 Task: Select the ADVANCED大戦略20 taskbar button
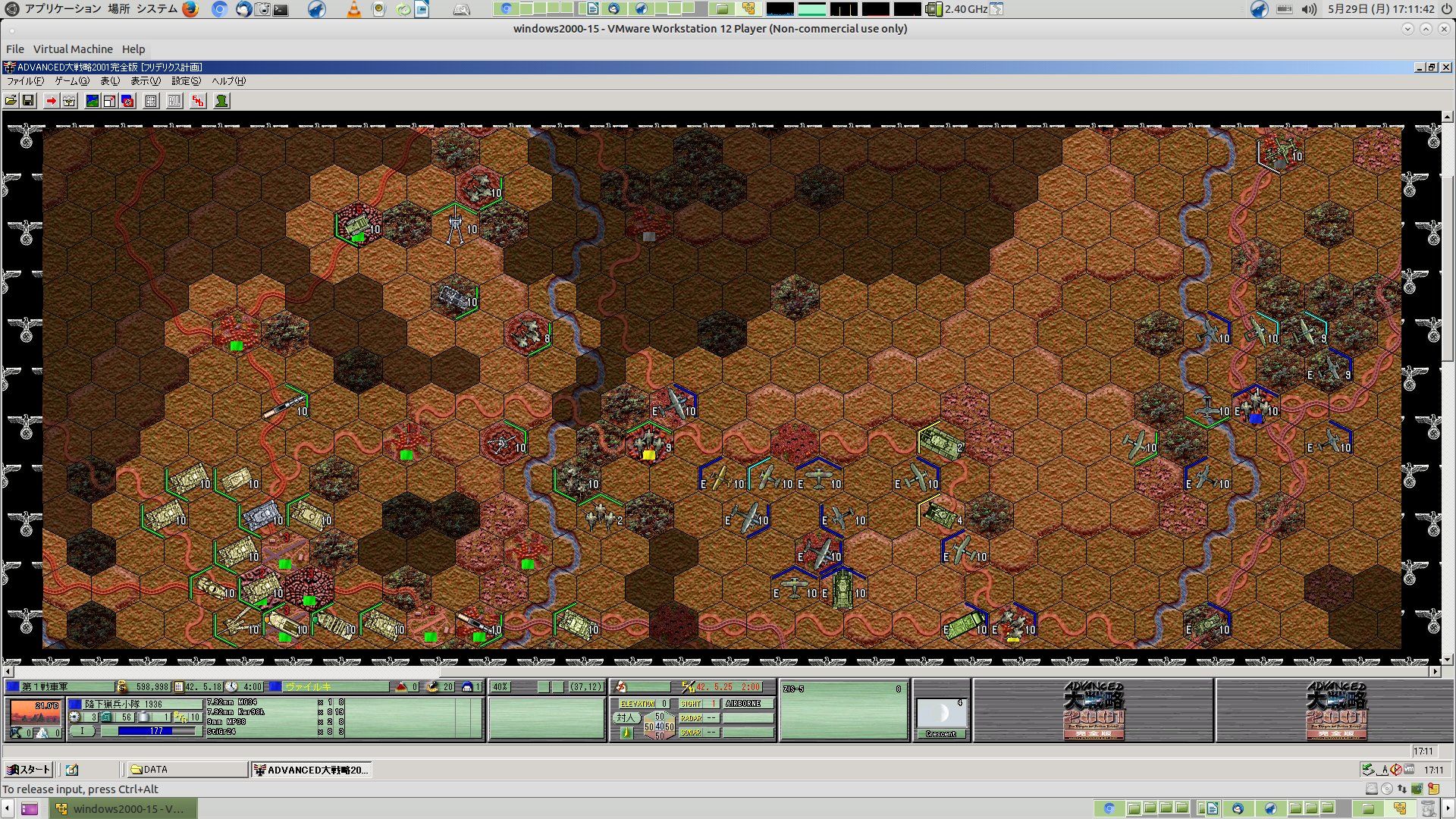(x=311, y=770)
